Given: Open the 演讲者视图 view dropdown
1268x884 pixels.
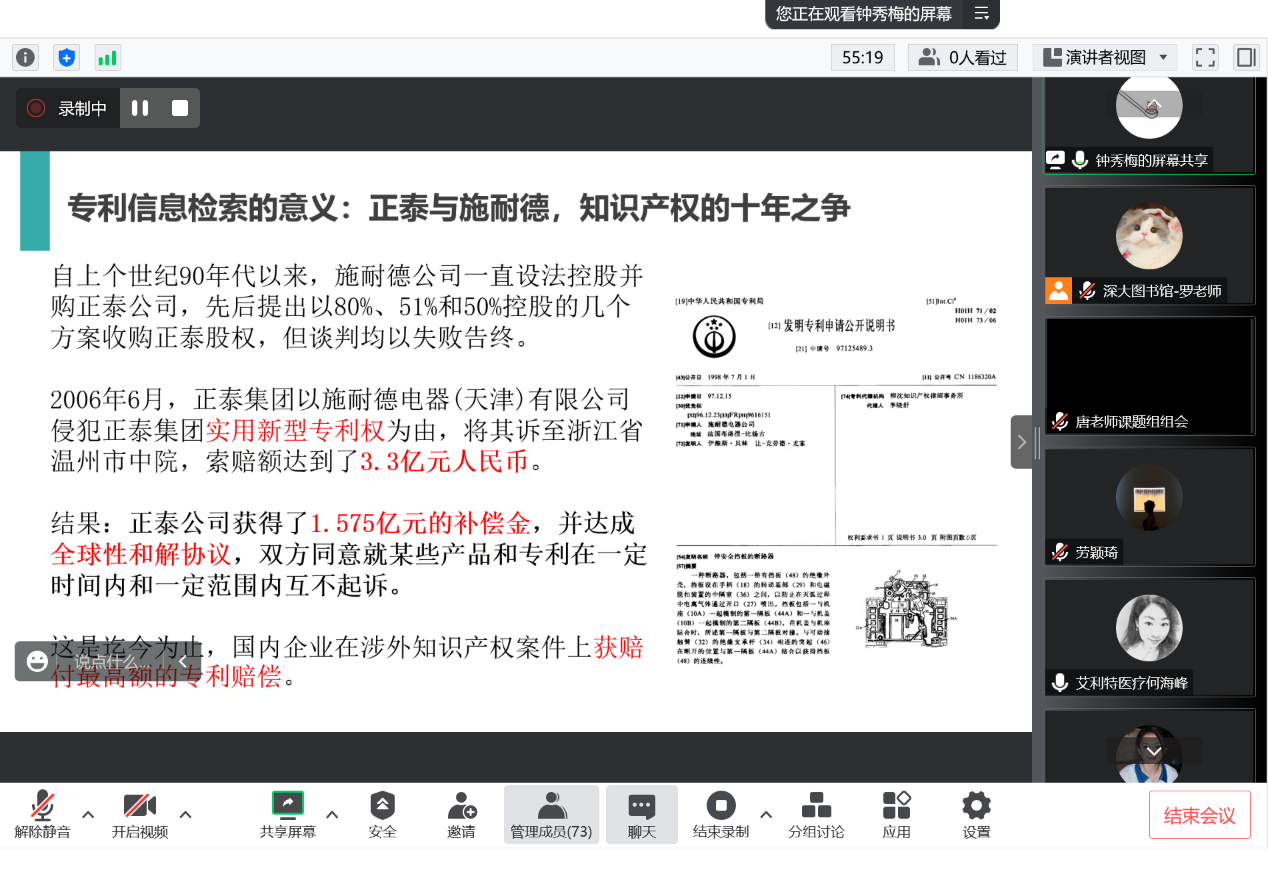Looking at the screenshot, I should (1105, 57).
